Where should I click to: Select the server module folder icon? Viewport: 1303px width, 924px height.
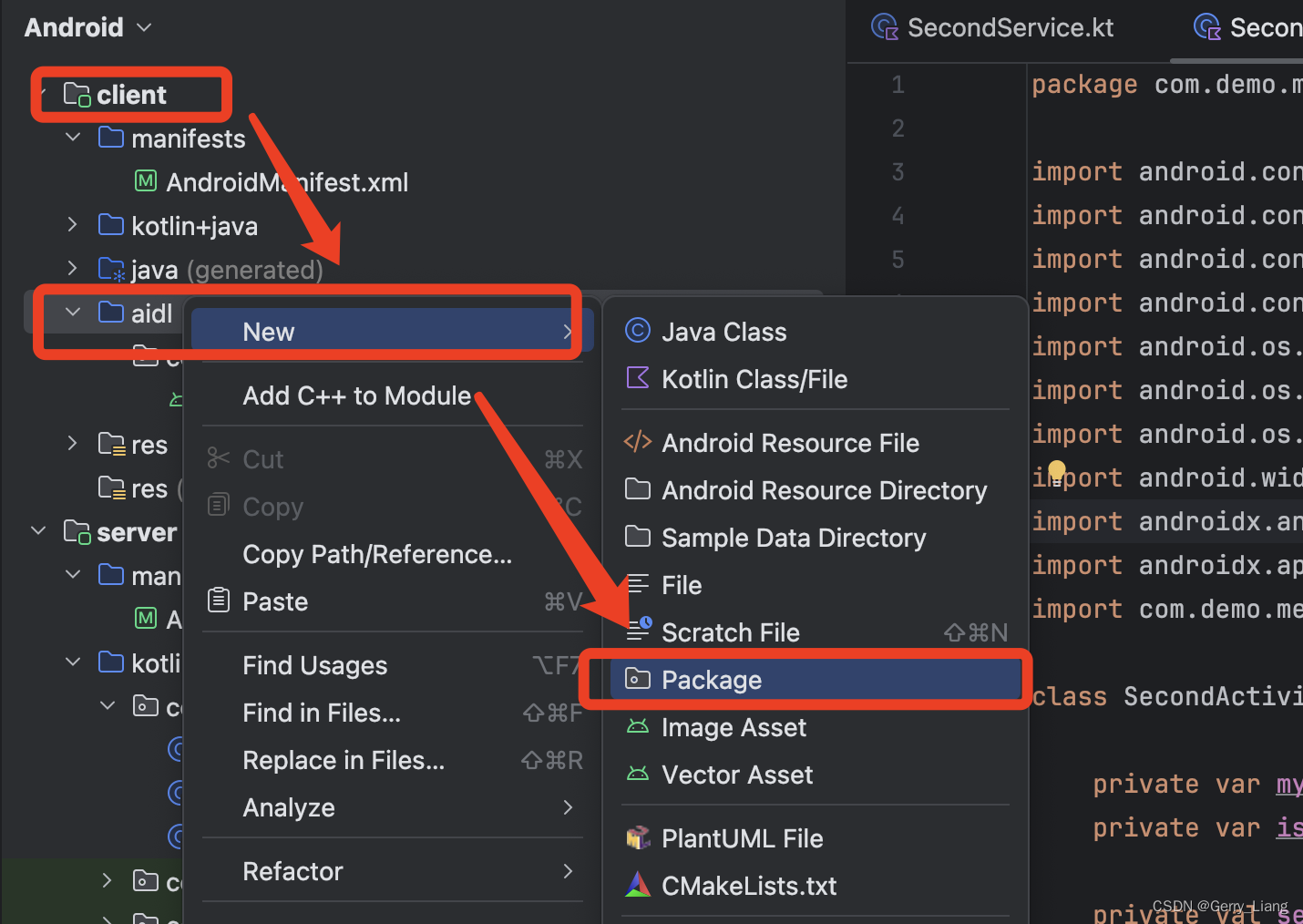[77, 531]
